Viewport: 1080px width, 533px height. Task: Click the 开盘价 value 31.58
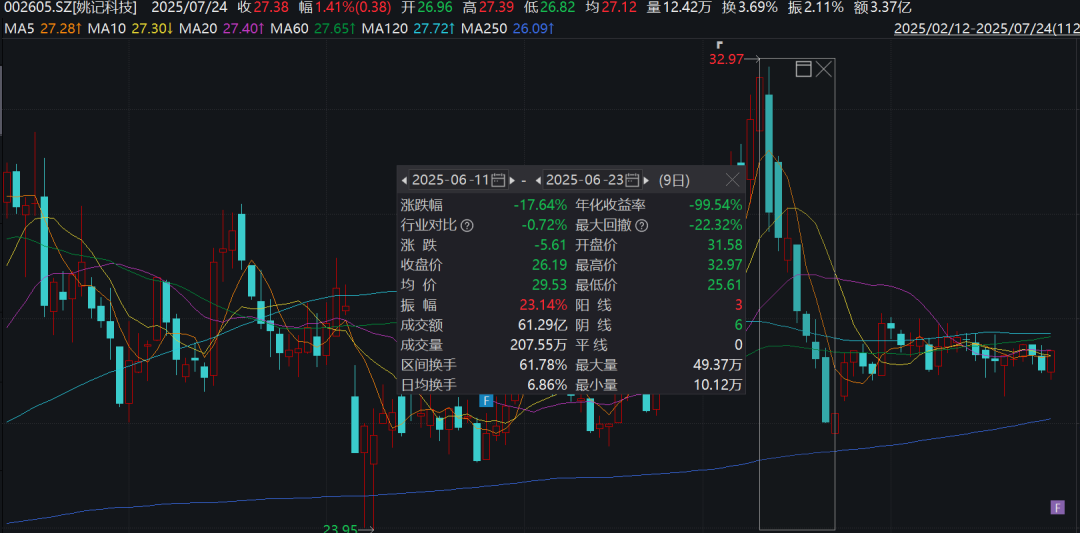pyautogui.click(x=726, y=245)
